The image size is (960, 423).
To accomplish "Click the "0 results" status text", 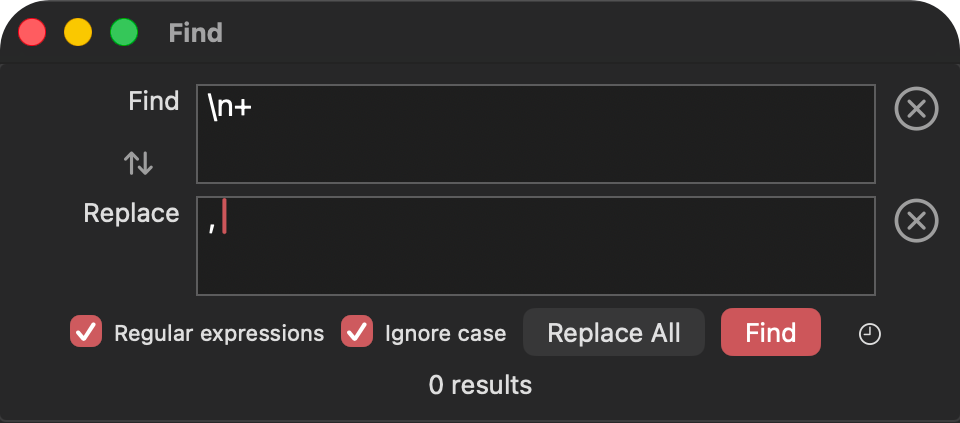I will click(480, 385).
